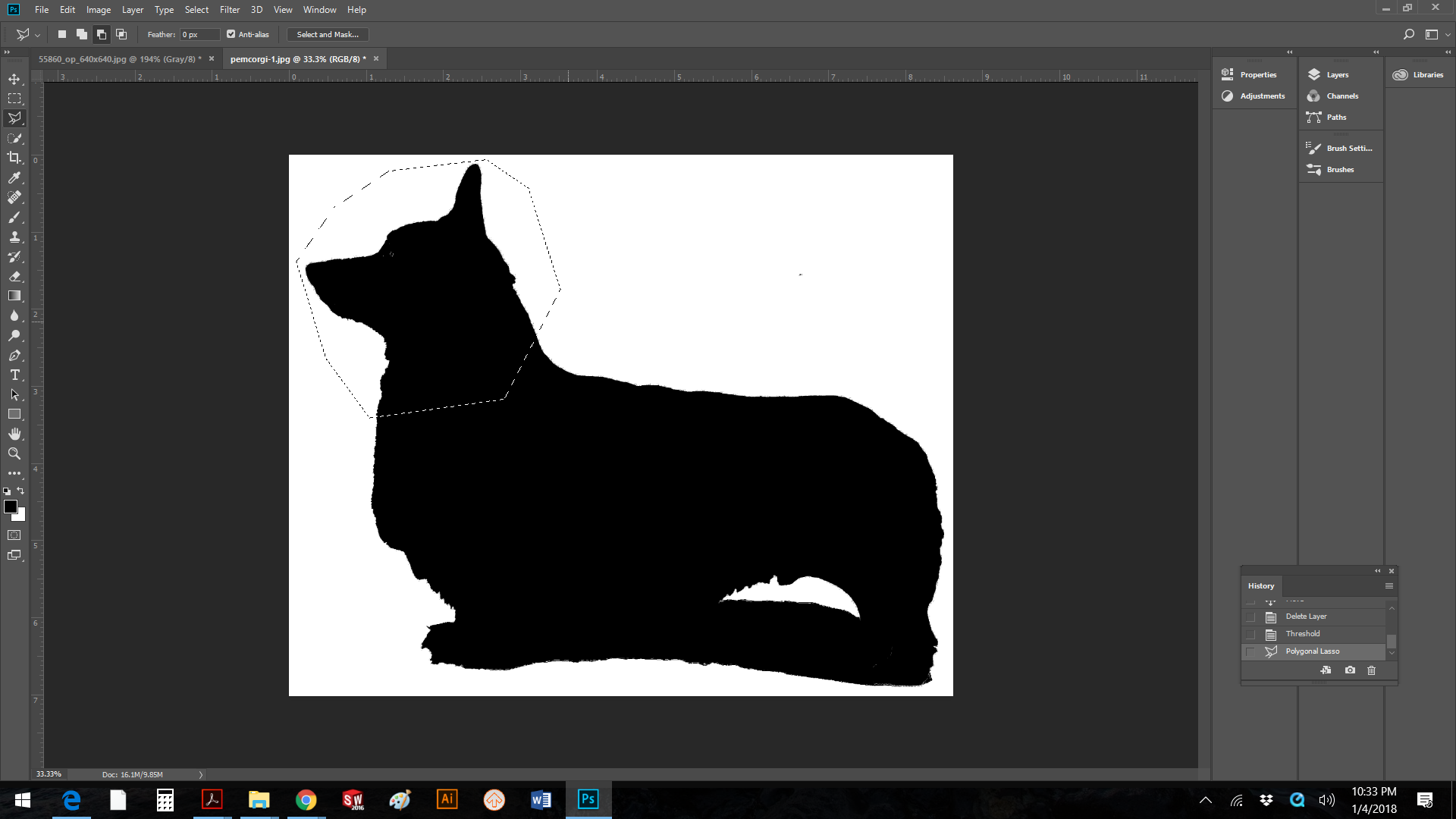1456x819 pixels.
Task: Click the delete state trash icon in History
Action: click(1371, 670)
